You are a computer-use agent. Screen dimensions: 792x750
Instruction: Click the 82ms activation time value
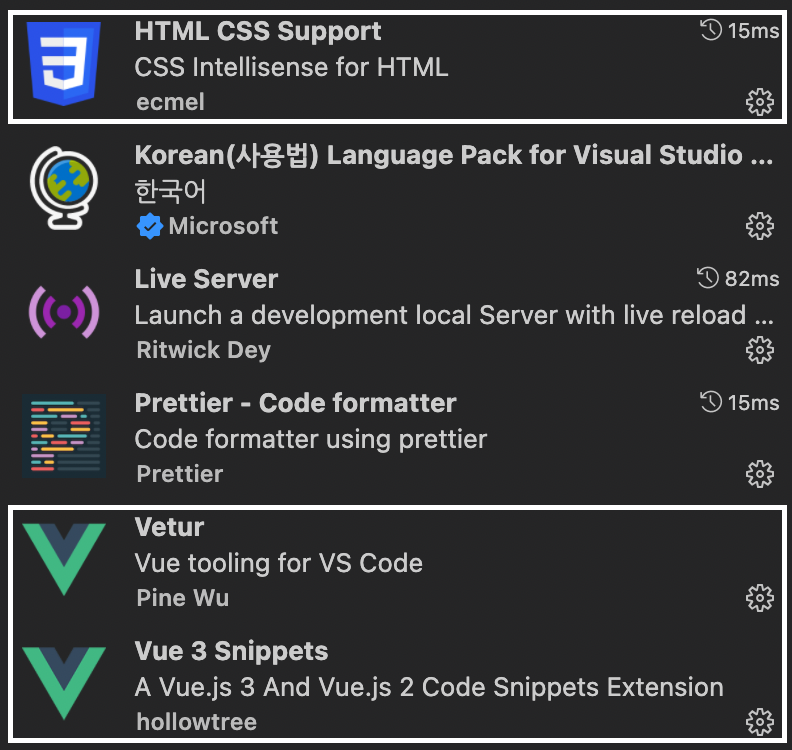752,279
